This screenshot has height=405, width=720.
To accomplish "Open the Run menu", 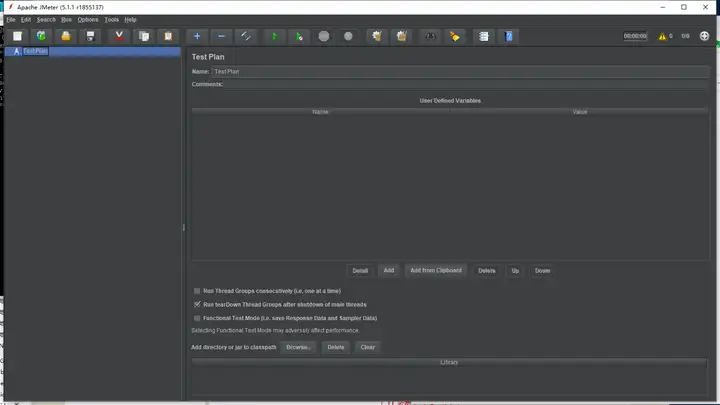I will coord(66,20).
